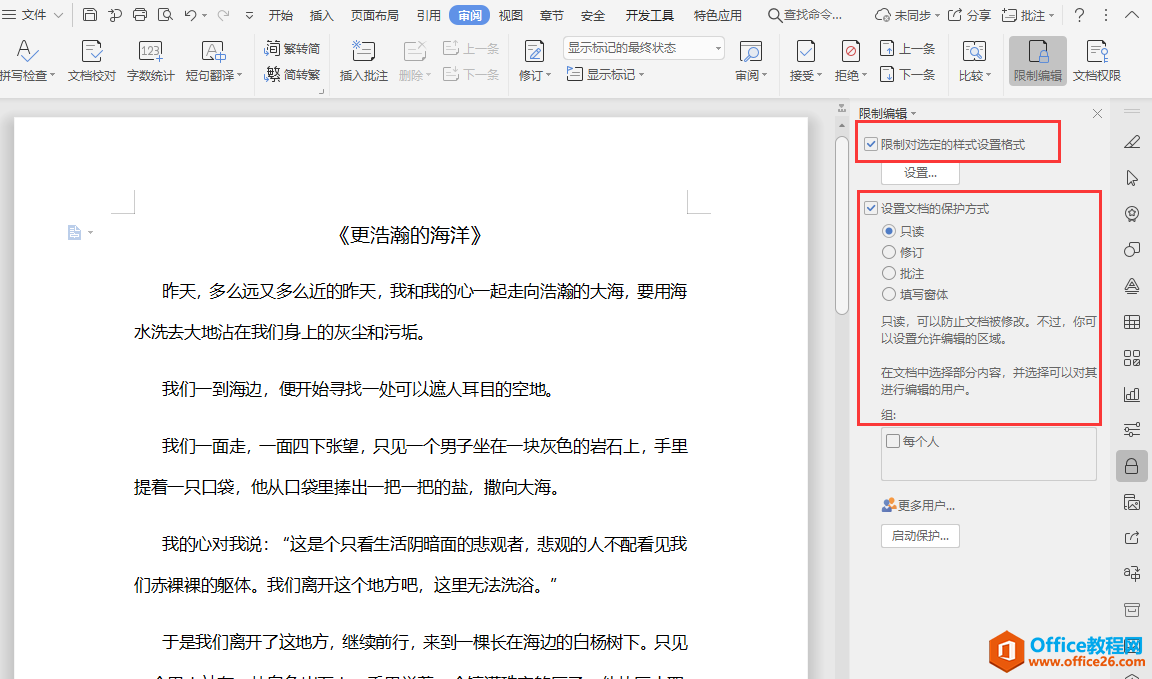Go to next change (下一条) near Reject
Screen dimensions: 1152x679
click(x=907, y=74)
